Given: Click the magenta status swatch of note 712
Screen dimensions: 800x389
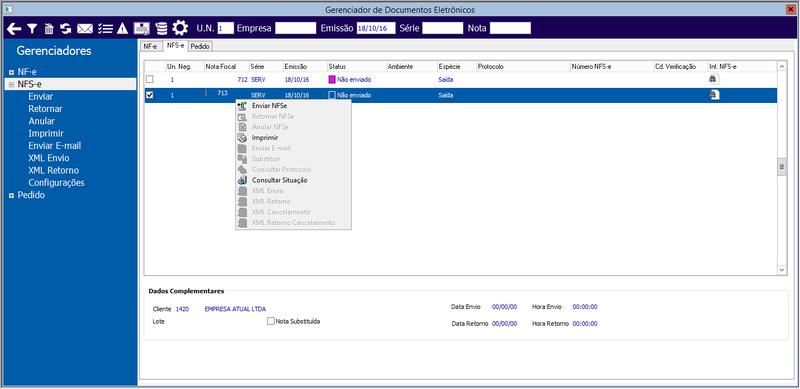Looking at the screenshot, I should [332, 80].
